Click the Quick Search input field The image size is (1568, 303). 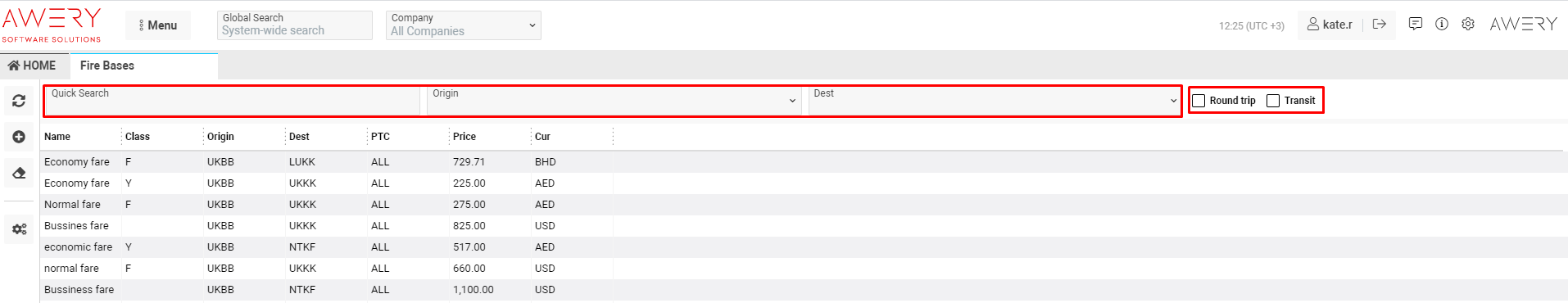coord(233,101)
